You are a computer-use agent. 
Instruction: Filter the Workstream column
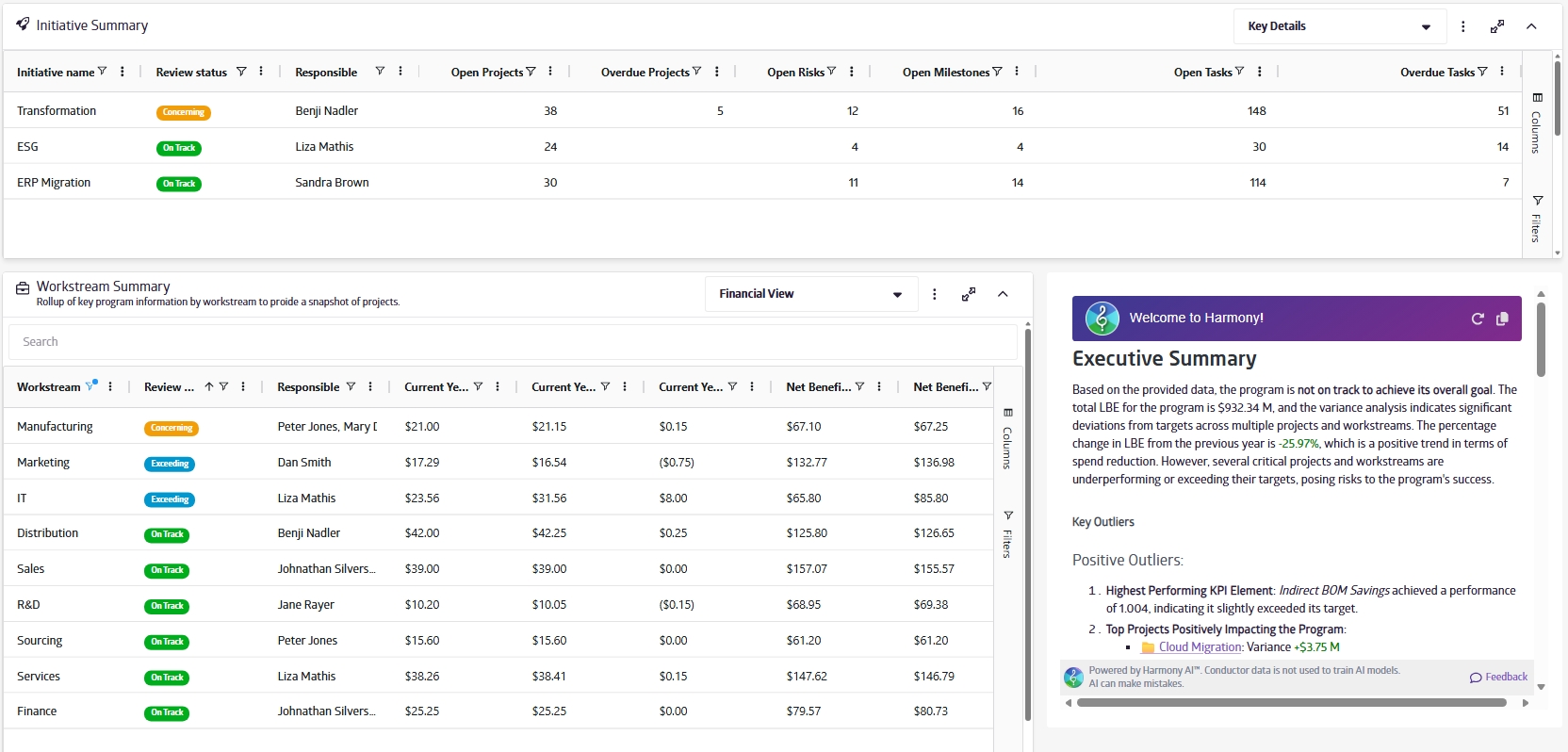90,386
